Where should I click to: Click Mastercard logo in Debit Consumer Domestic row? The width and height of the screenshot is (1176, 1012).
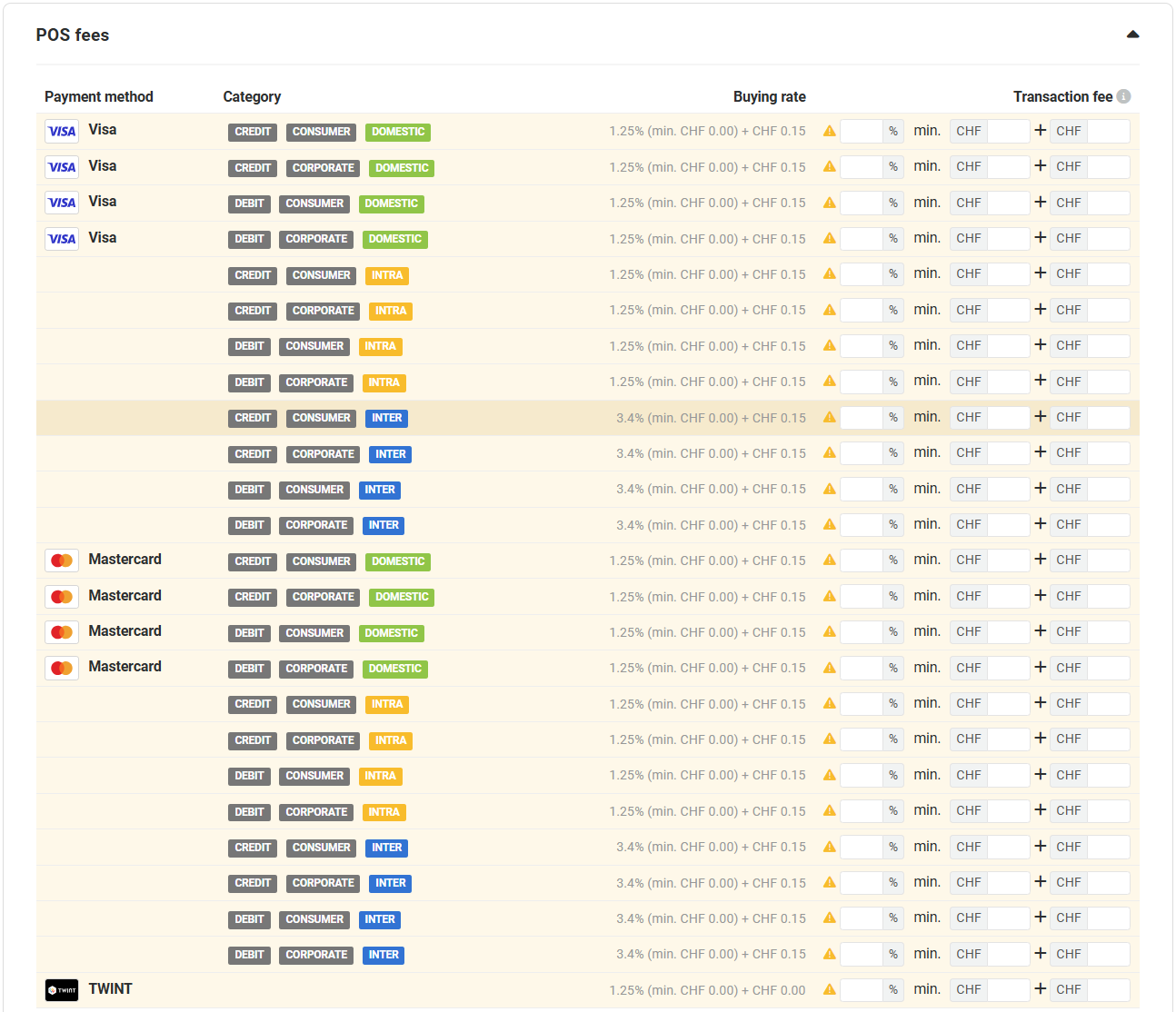point(62,632)
